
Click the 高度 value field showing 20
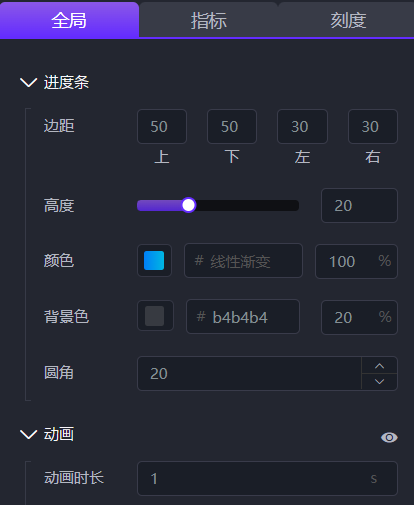pyautogui.click(x=359, y=206)
